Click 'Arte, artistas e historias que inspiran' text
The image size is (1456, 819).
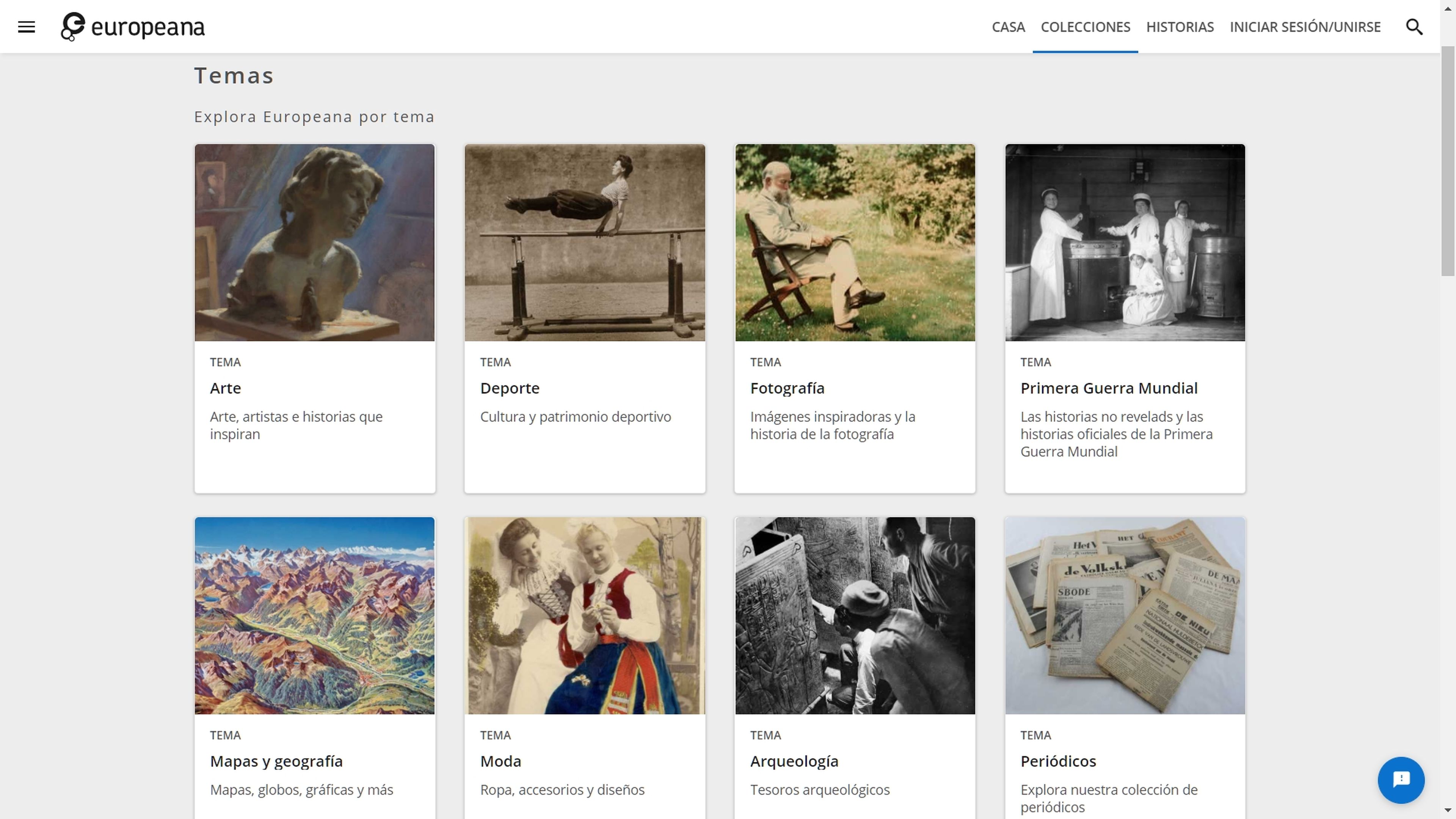point(296,425)
